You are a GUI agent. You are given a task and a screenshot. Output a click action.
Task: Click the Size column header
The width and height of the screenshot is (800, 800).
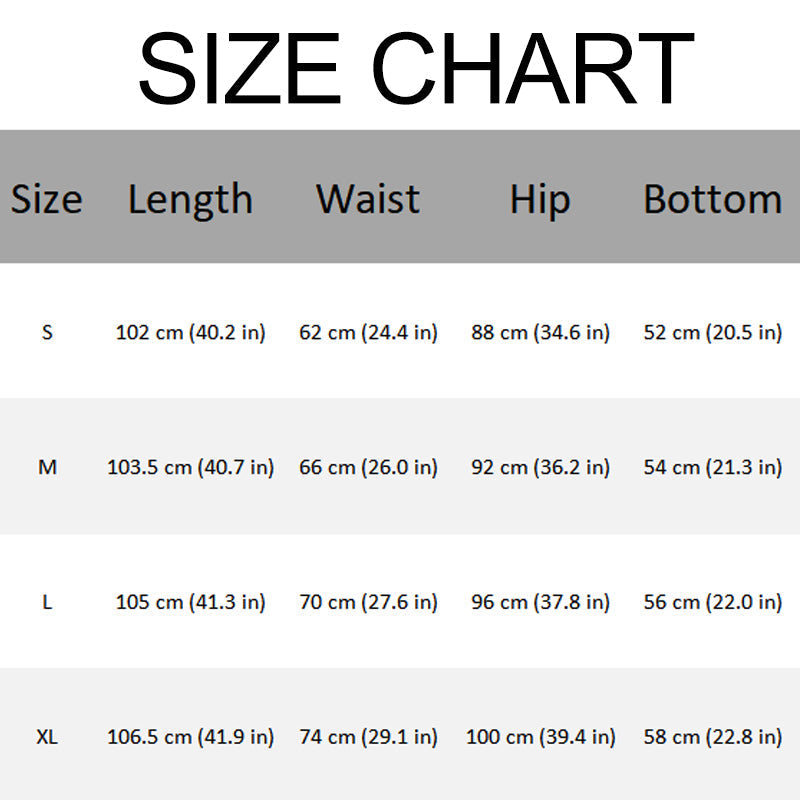click(46, 198)
